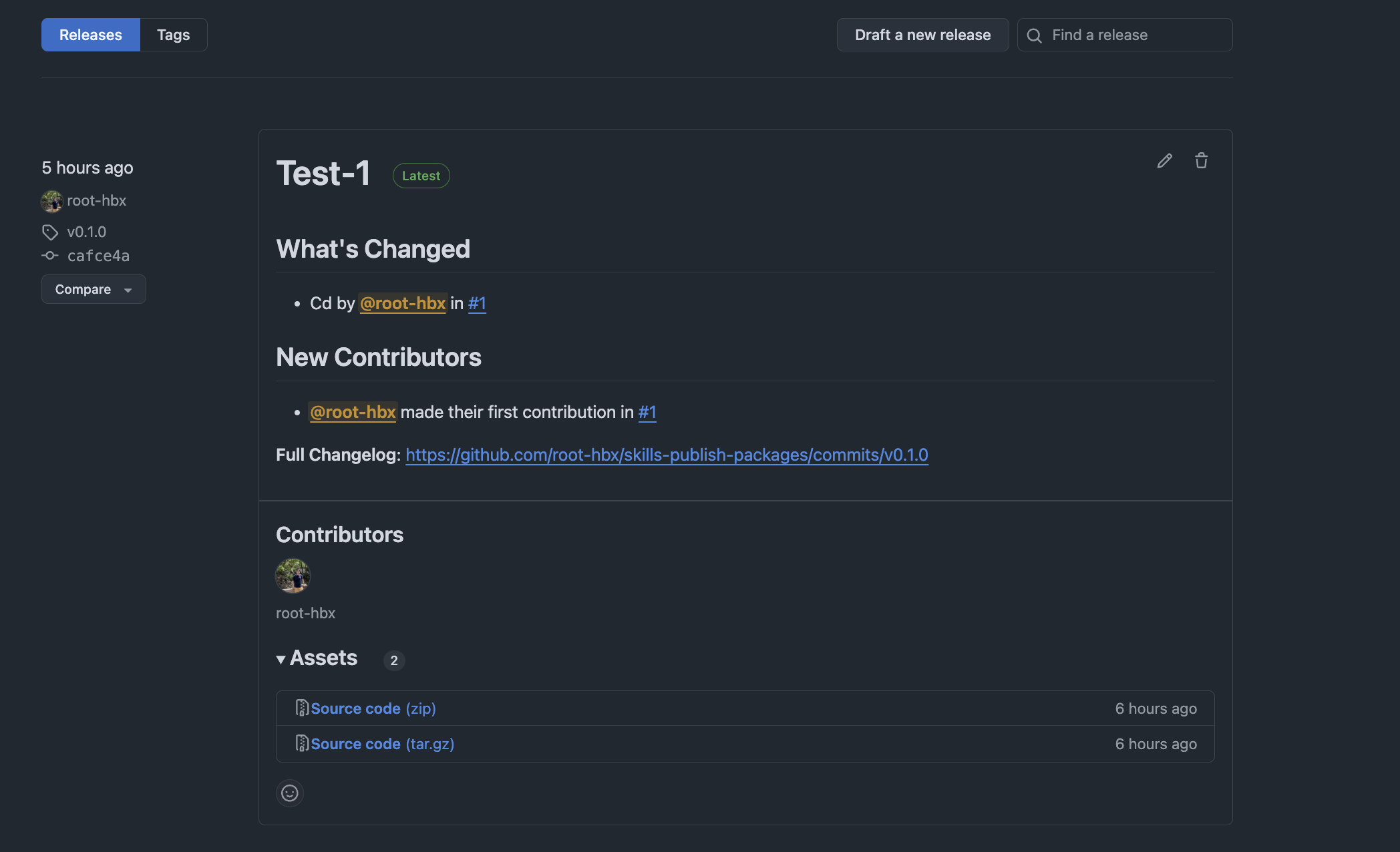The width and height of the screenshot is (1400, 852).
Task: Focus the Find a release search field
Action: click(x=1135, y=35)
